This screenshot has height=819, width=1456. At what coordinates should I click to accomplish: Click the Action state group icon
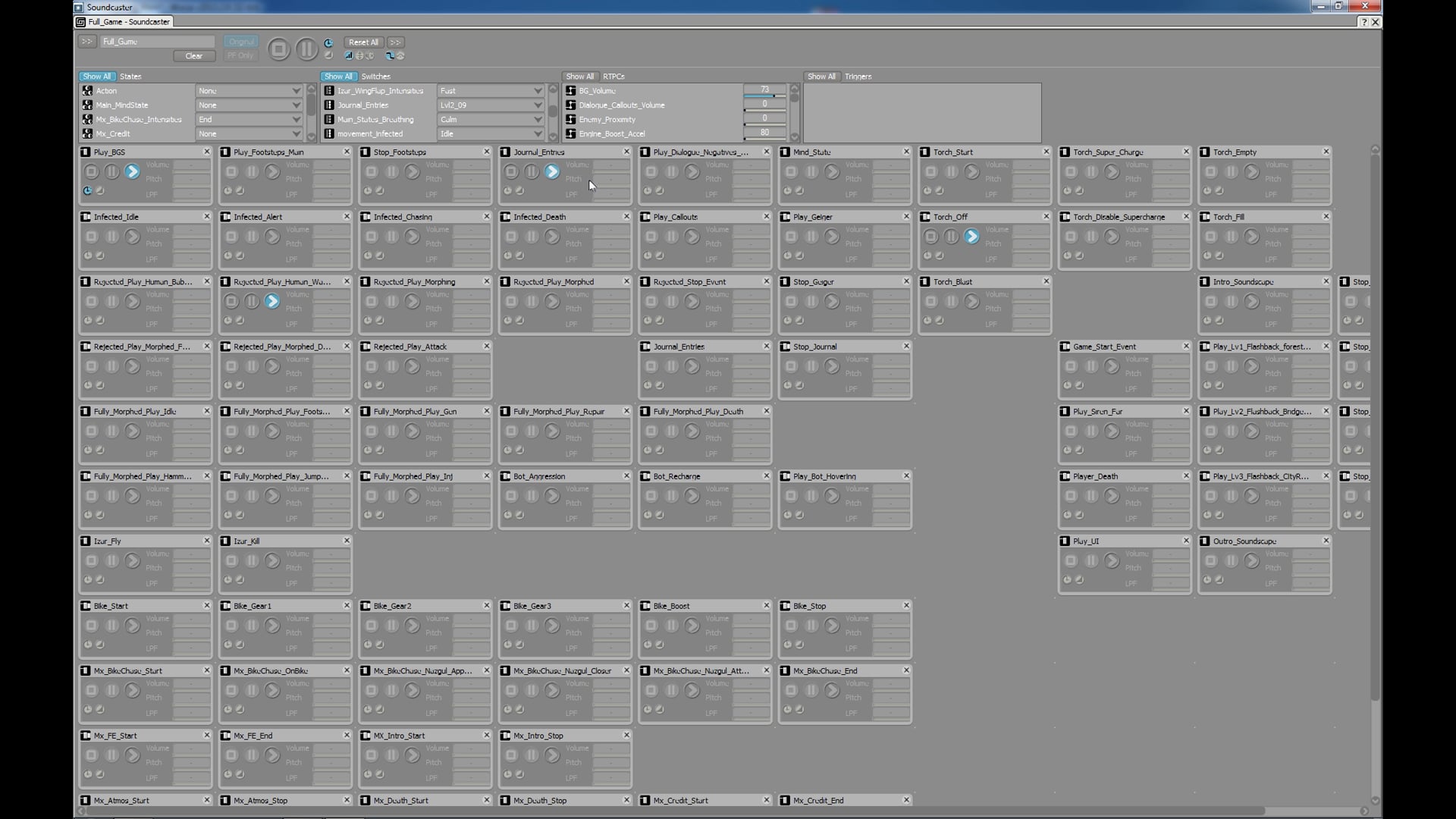tap(87, 91)
